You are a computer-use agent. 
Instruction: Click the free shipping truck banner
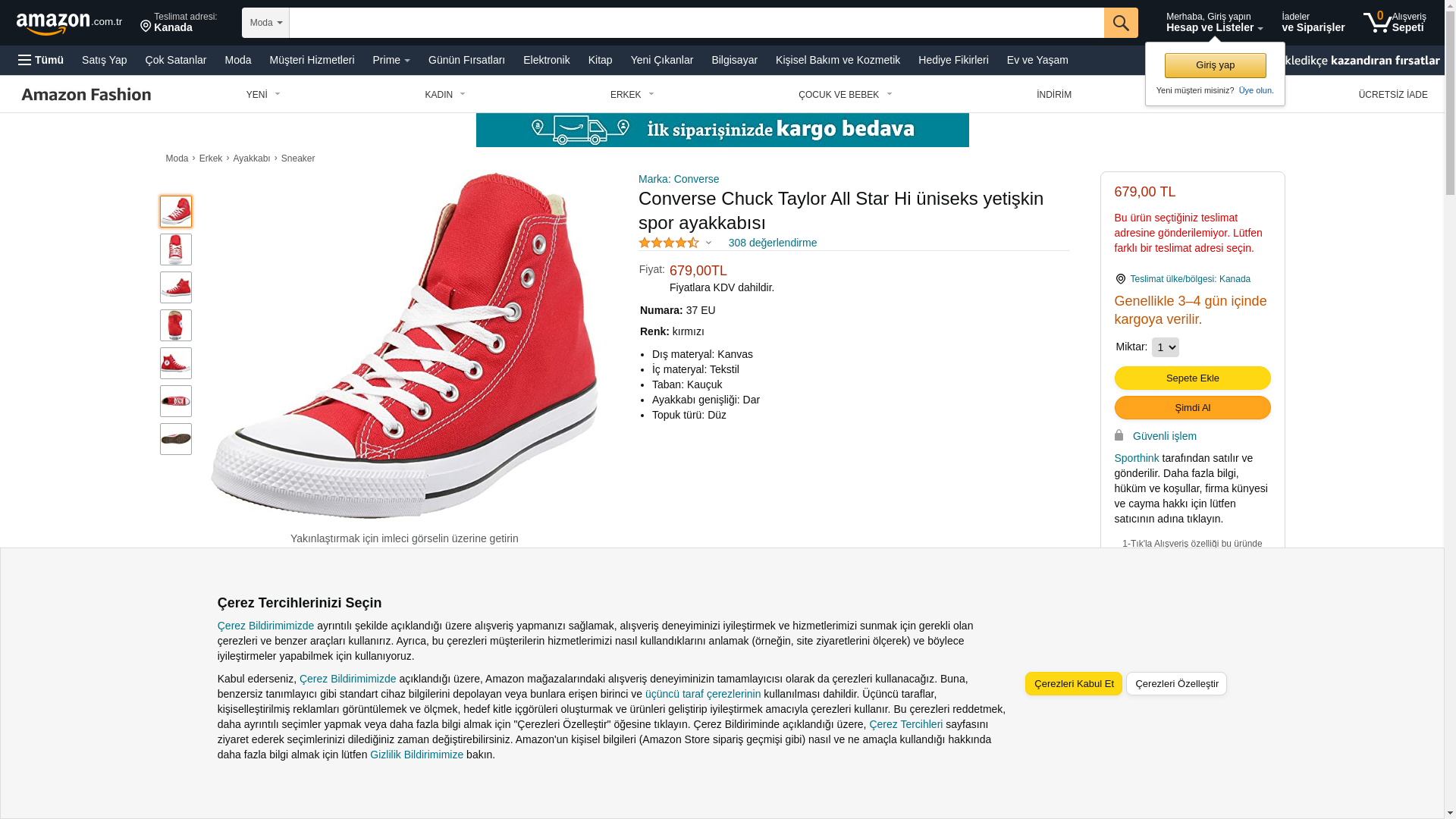722,130
